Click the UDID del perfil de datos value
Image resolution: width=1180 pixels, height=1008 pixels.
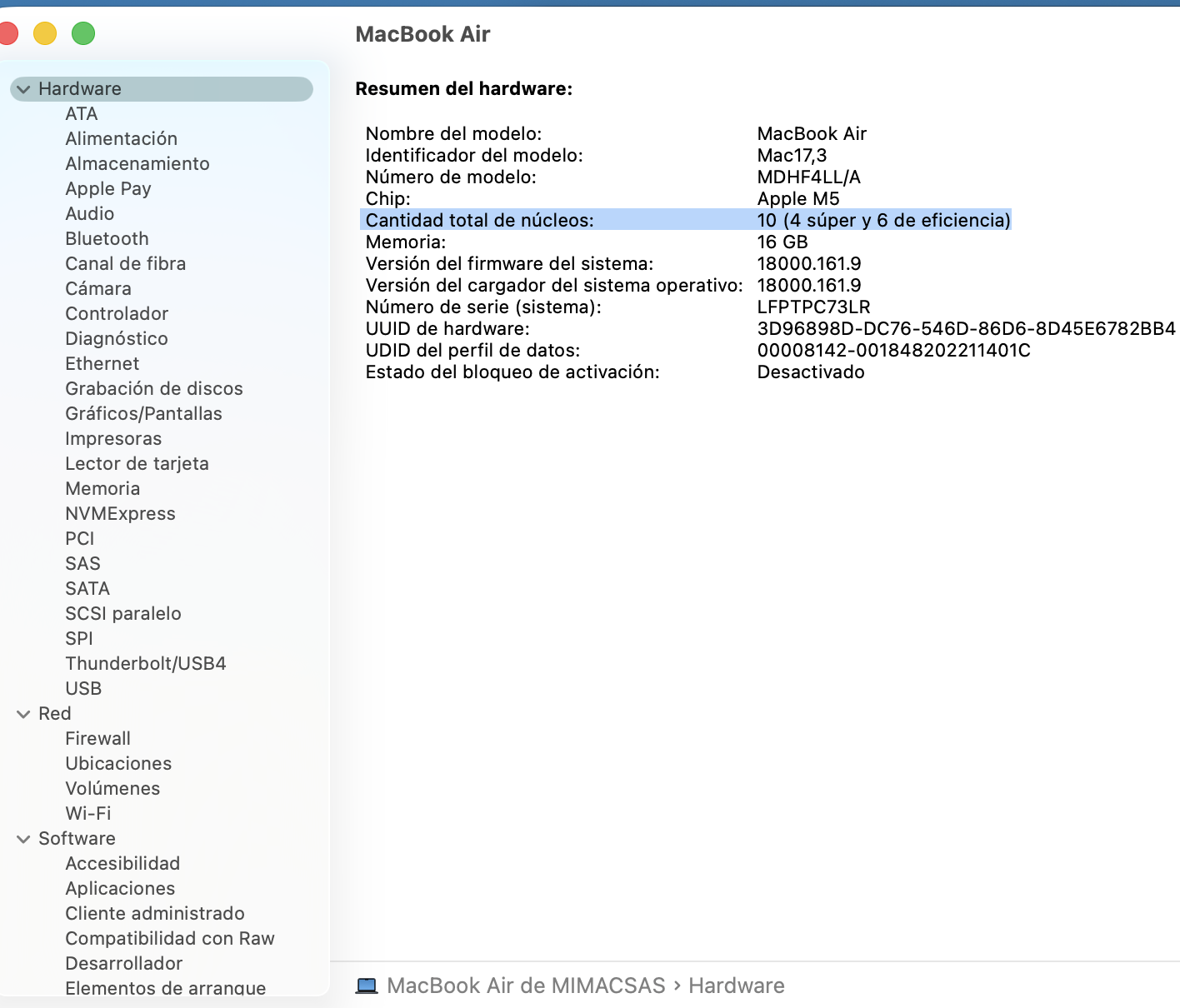(894, 351)
